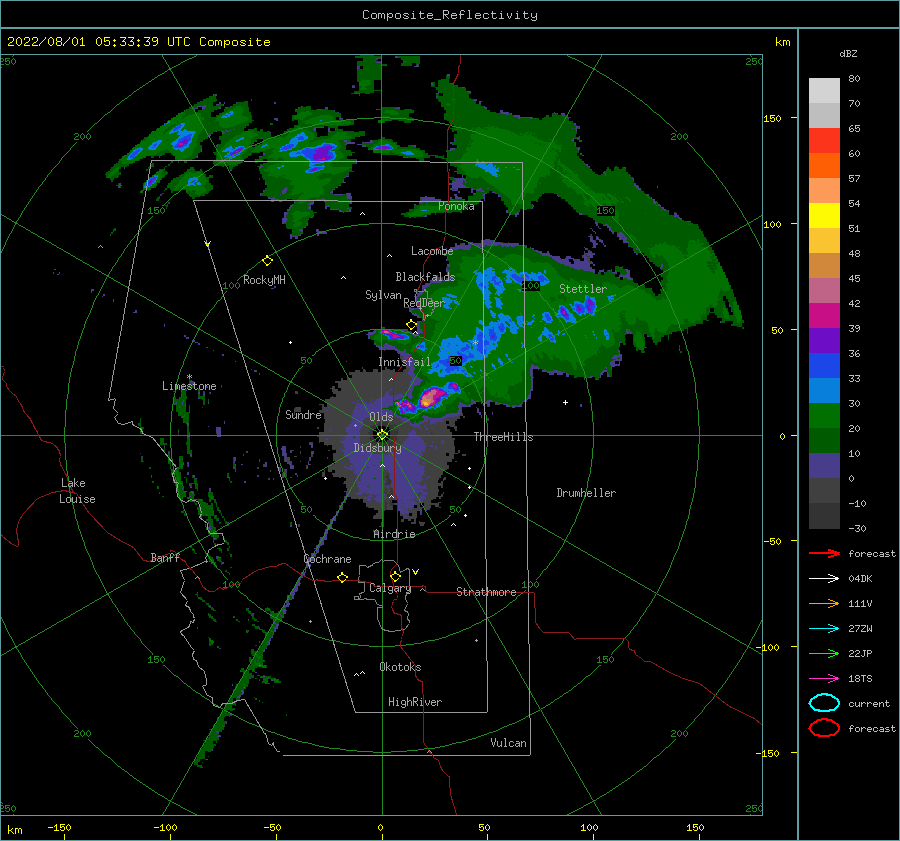Click intense storm core northeast of Olds
The width and height of the screenshot is (900, 841).
[x=432, y=397]
